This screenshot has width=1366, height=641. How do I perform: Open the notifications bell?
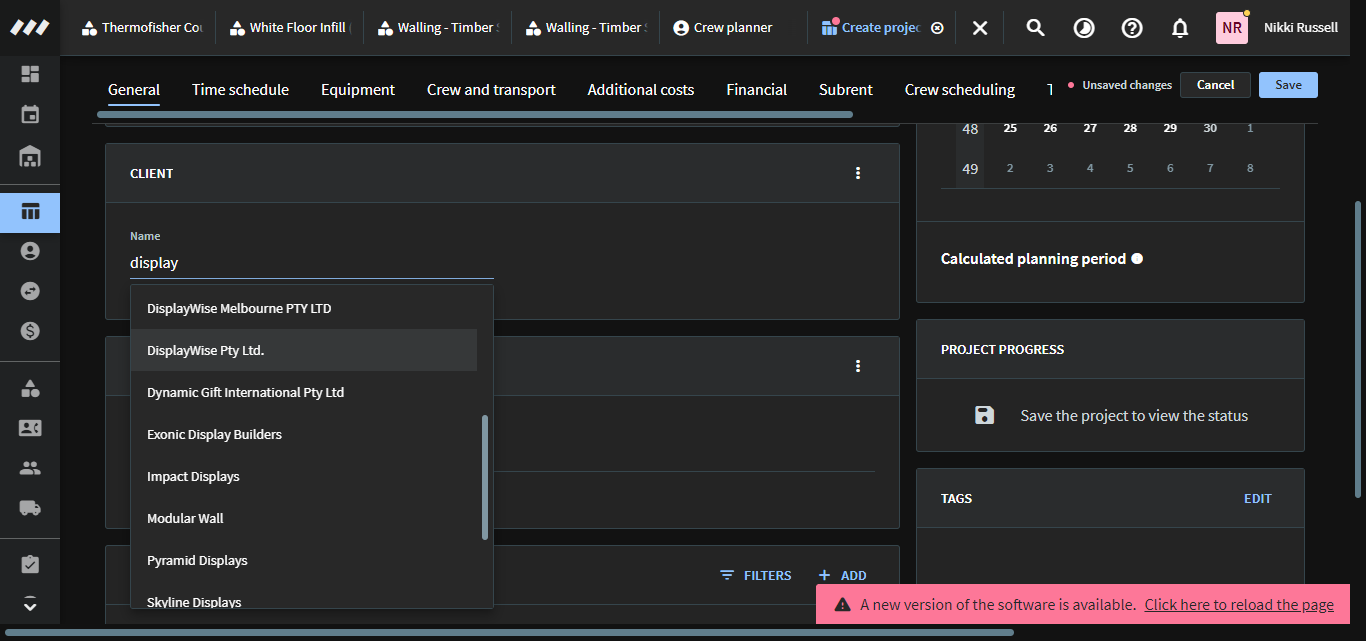[1180, 28]
